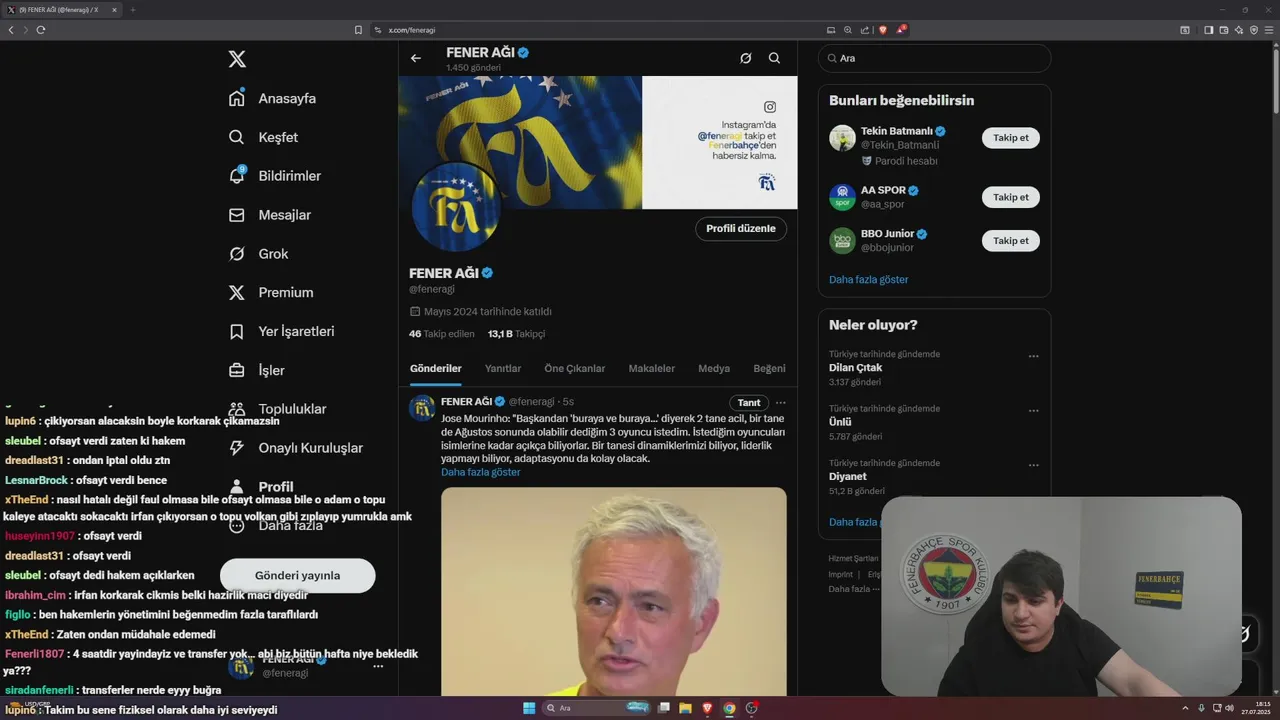Close the FENER AĞI browser tab
The image size is (1280, 720).
114,10
